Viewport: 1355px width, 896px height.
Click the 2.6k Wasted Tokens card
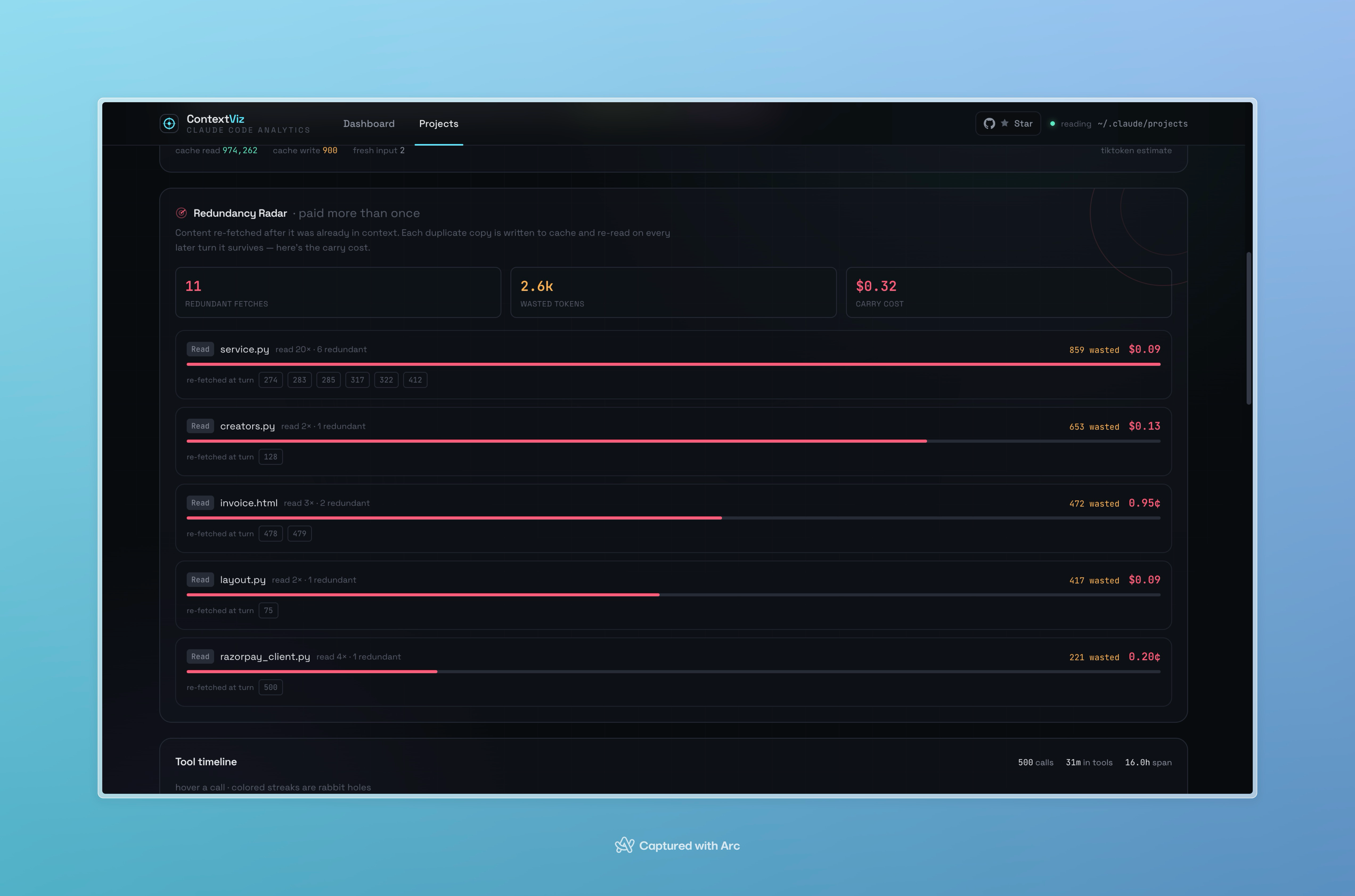point(673,292)
